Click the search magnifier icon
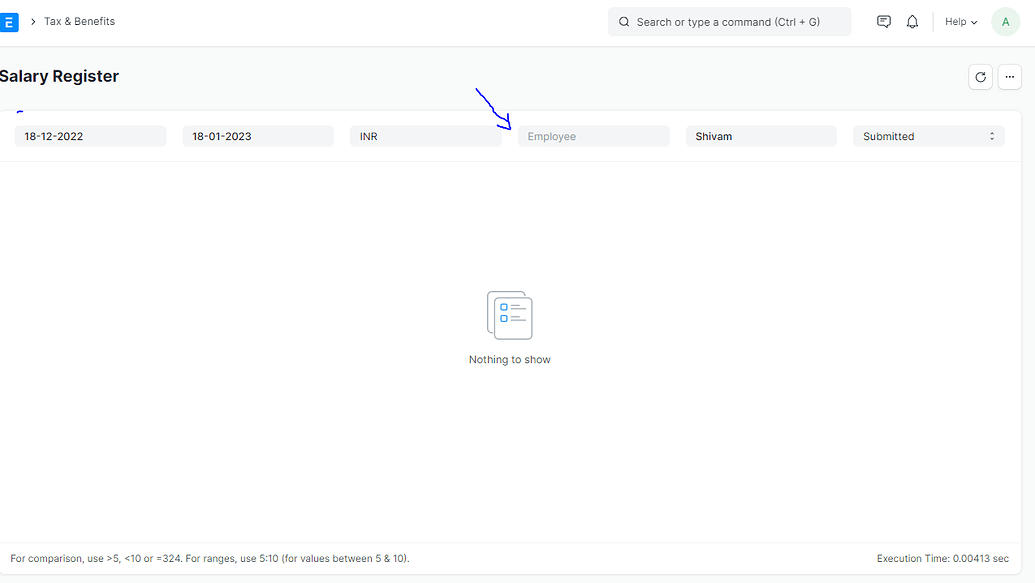This screenshot has width=1035, height=583. [624, 21]
